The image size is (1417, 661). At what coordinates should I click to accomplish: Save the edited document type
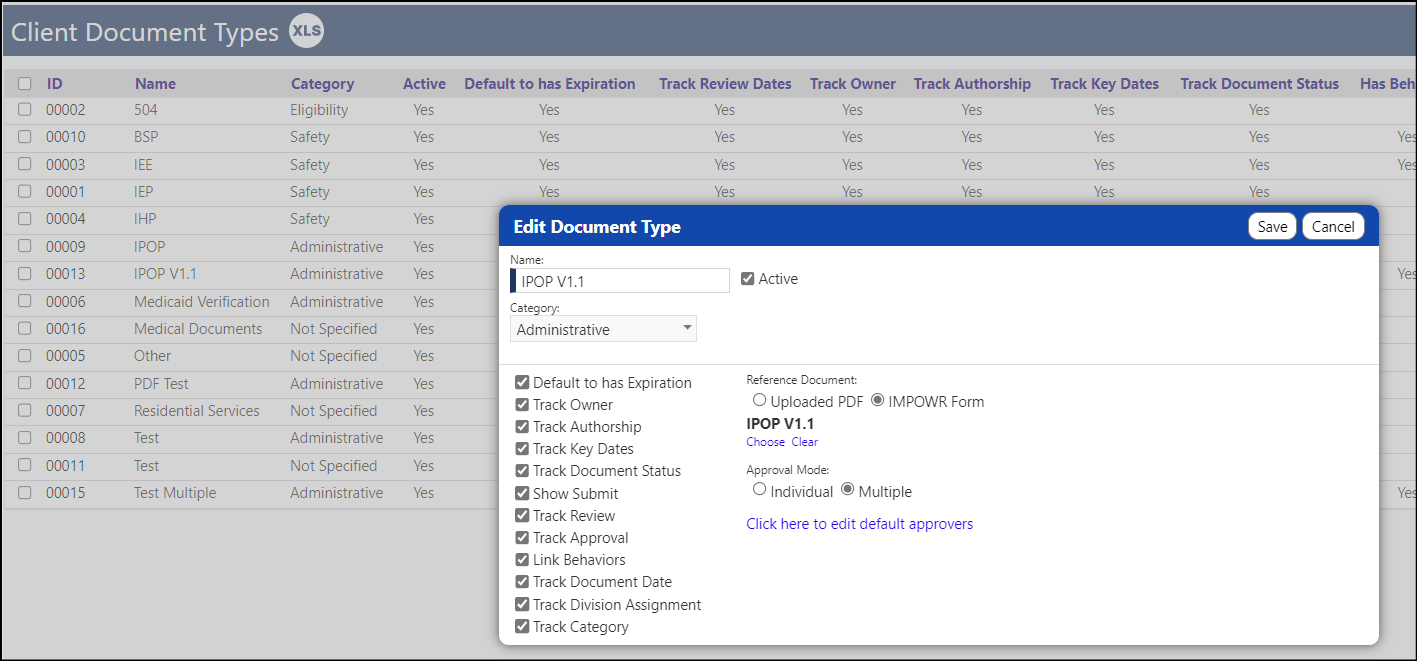[1272, 227]
